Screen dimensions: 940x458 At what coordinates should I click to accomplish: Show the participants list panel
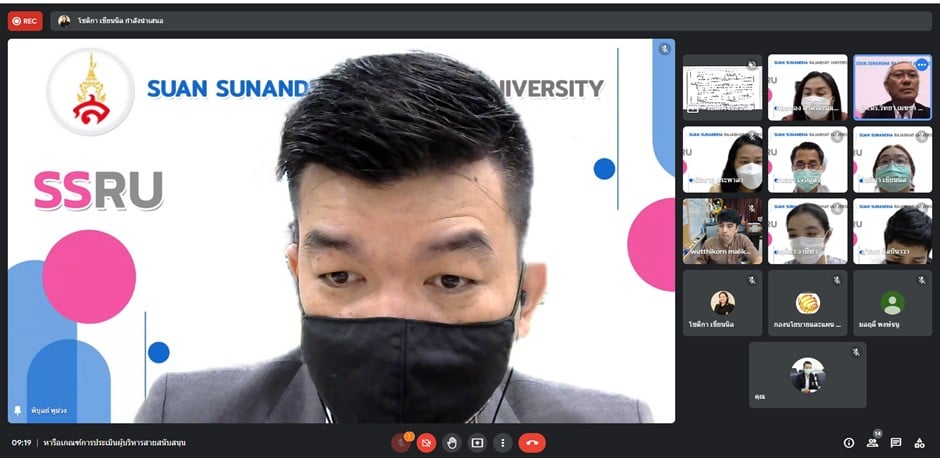point(873,443)
